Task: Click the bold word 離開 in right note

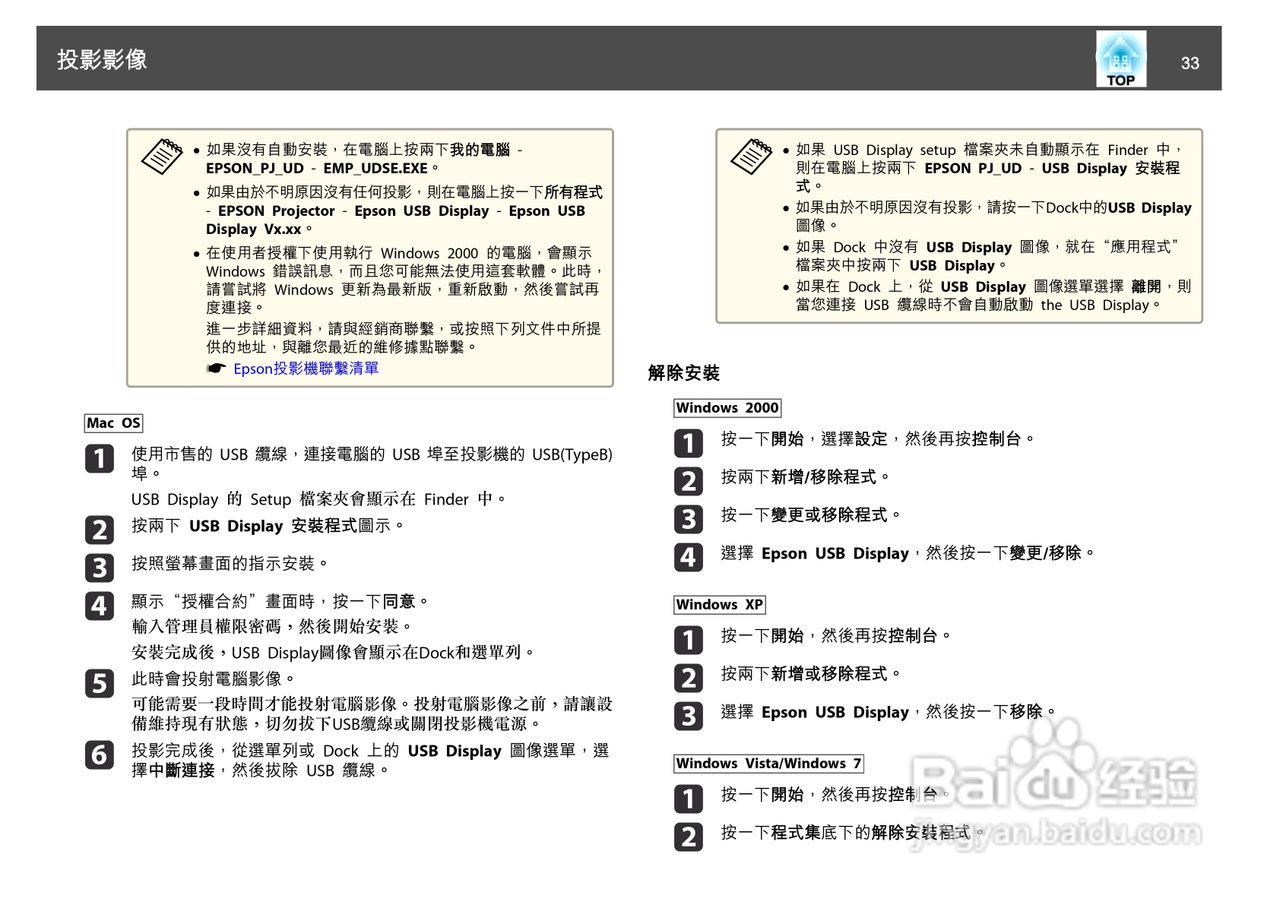Action: click(x=1146, y=286)
